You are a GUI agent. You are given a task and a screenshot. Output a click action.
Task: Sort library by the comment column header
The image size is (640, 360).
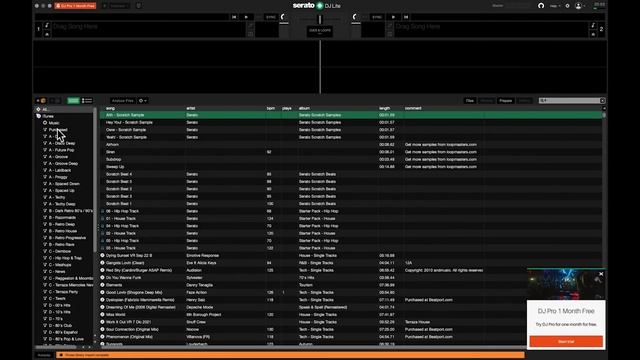click(x=413, y=108)
